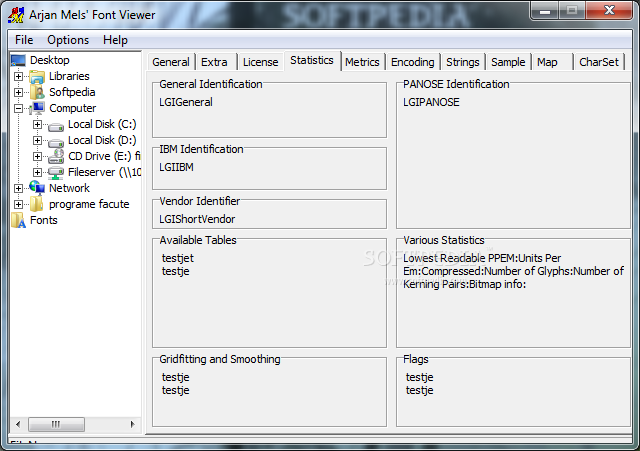Click the LGIShortVendor text
Image resolution: width=640 pixels, height=451 pixels.
coord(197,219)
